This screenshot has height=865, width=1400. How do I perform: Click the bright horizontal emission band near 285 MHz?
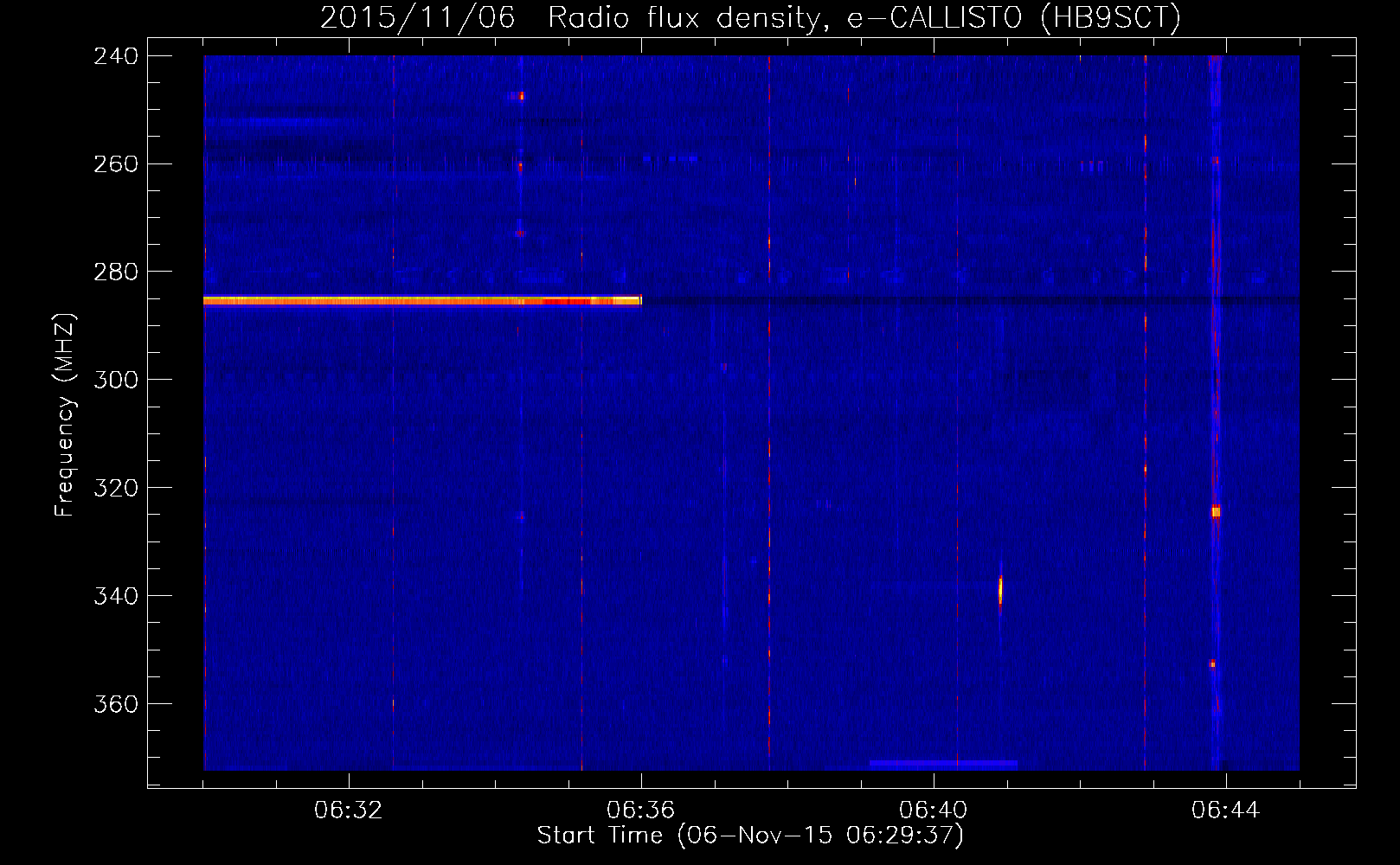pos(422,300)
